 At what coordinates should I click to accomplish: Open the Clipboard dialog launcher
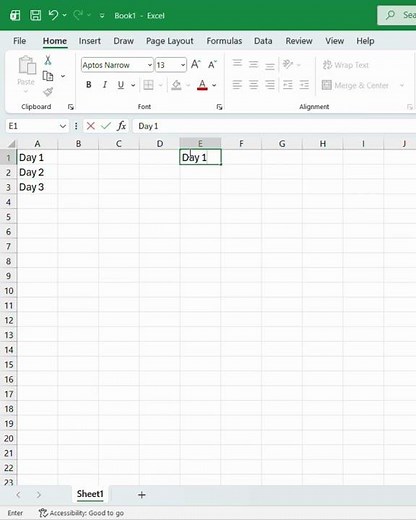70,107
